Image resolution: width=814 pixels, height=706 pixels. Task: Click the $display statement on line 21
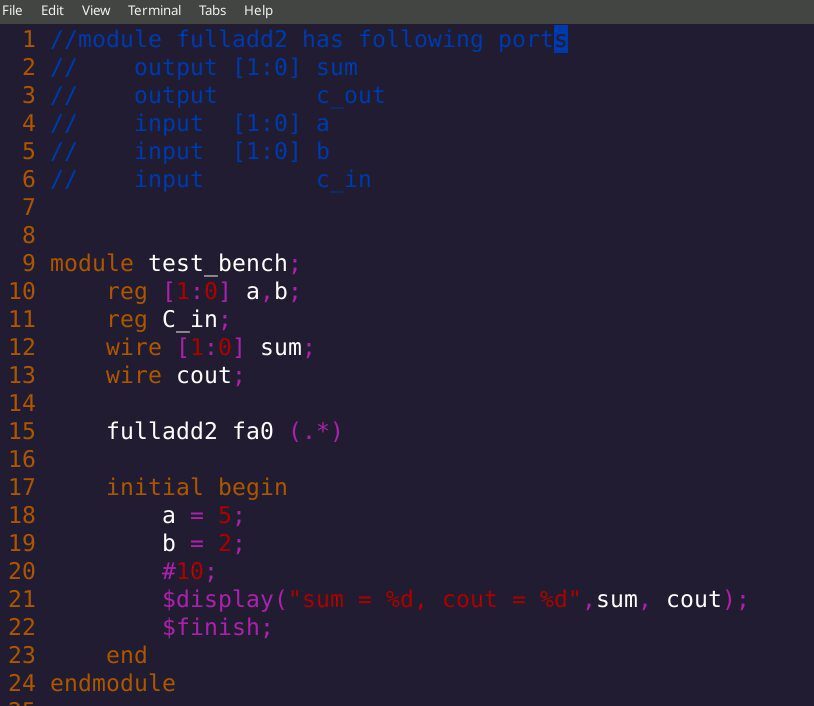(x=218, y=599)
